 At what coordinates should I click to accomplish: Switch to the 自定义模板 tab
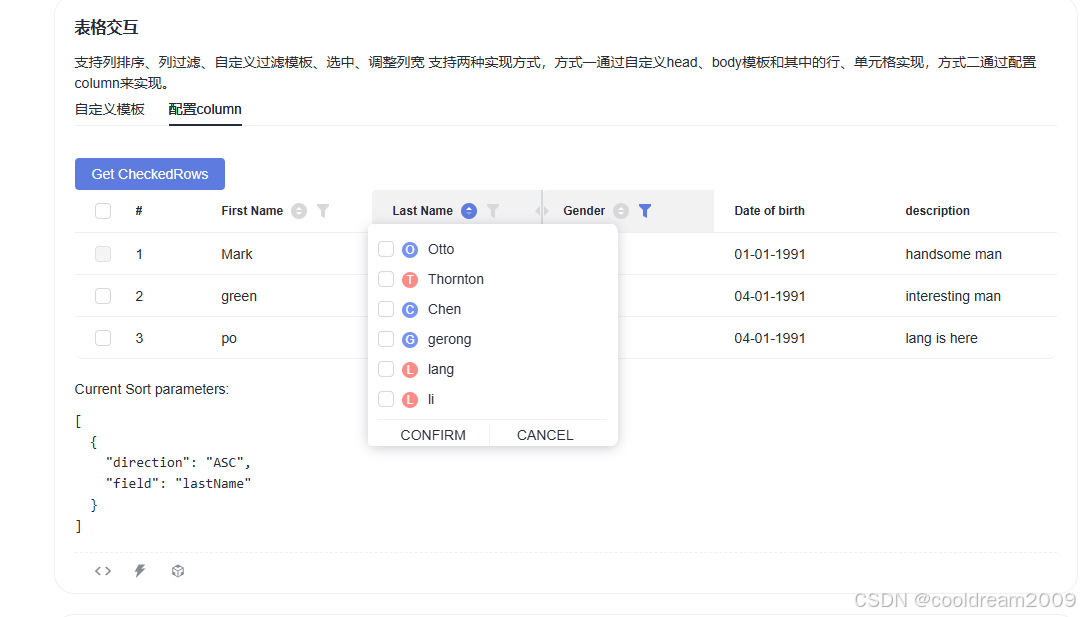coord(109,109)
